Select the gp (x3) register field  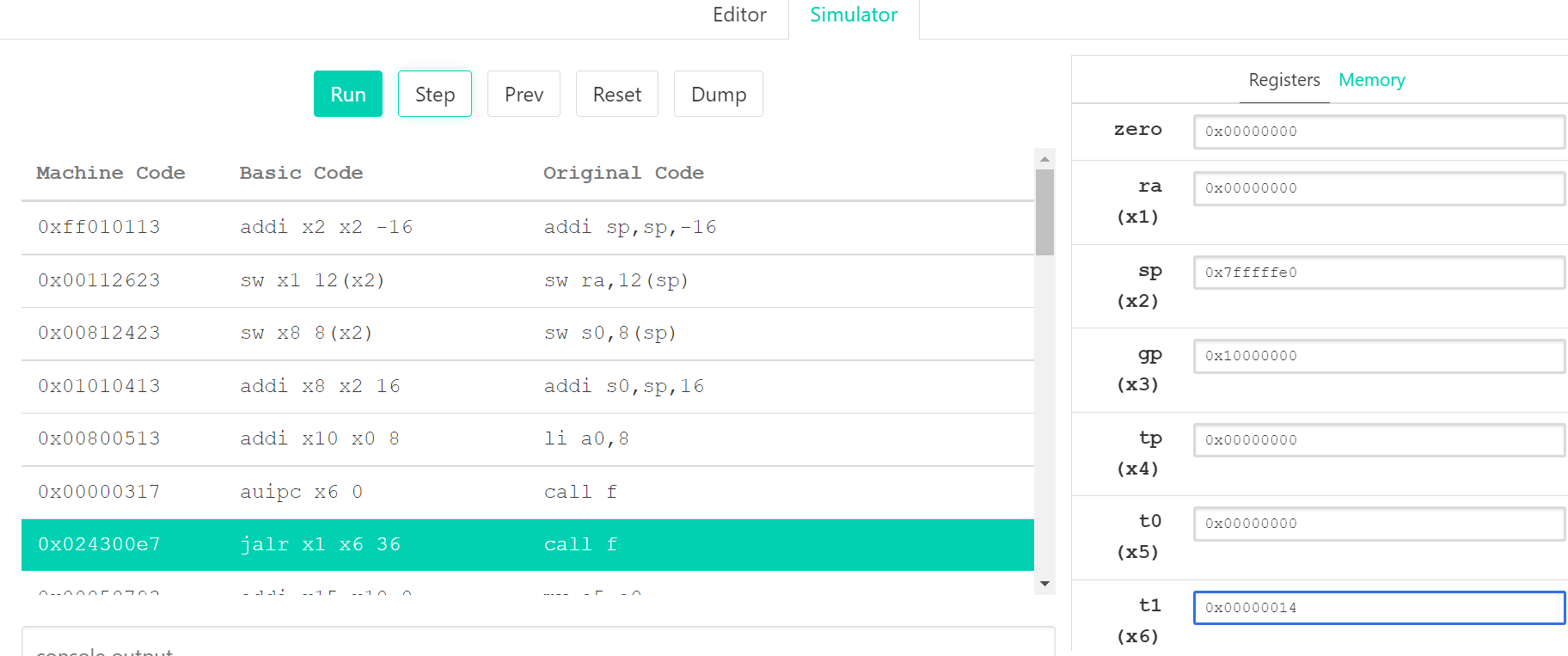(1378, 356)
